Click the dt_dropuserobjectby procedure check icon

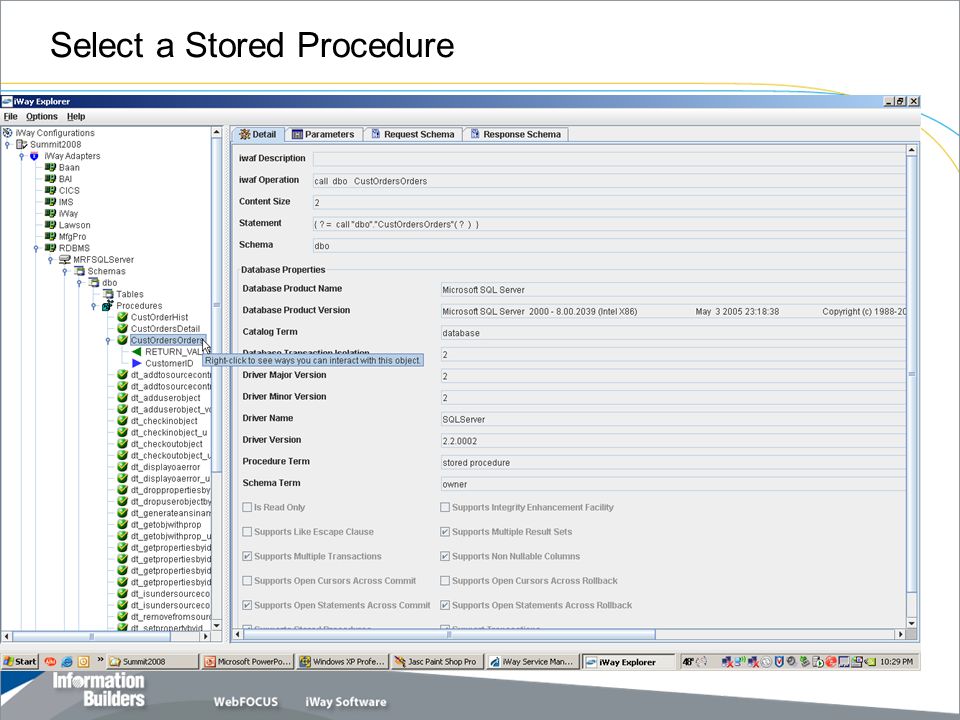click(x=122, y=501)
